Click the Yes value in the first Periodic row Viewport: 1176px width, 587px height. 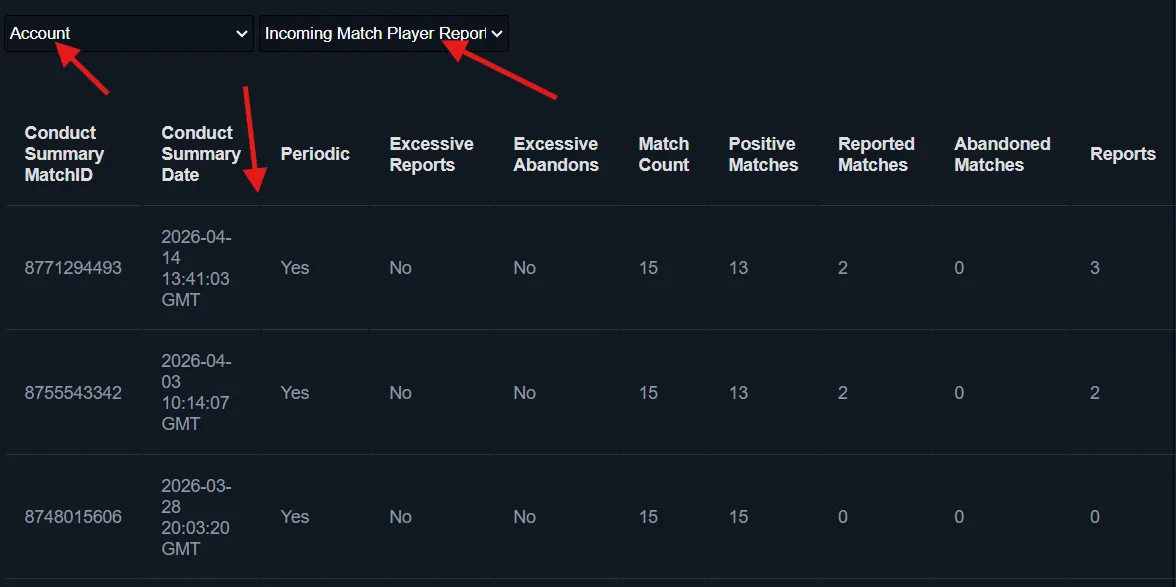click(x=294, y=268)
